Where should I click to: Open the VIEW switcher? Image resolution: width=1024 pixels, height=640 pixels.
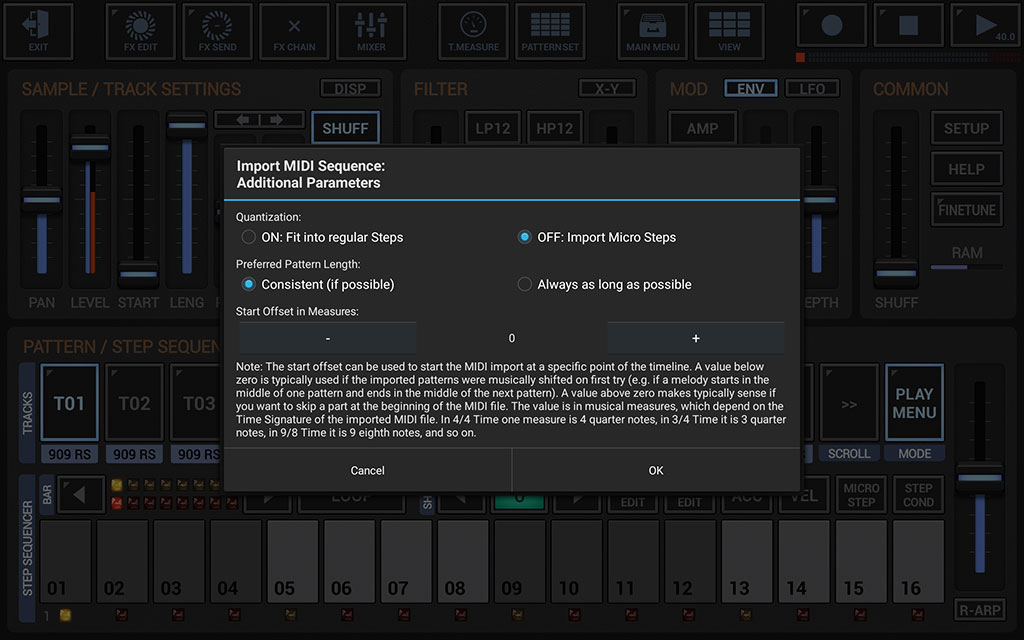tap(729, 31)
